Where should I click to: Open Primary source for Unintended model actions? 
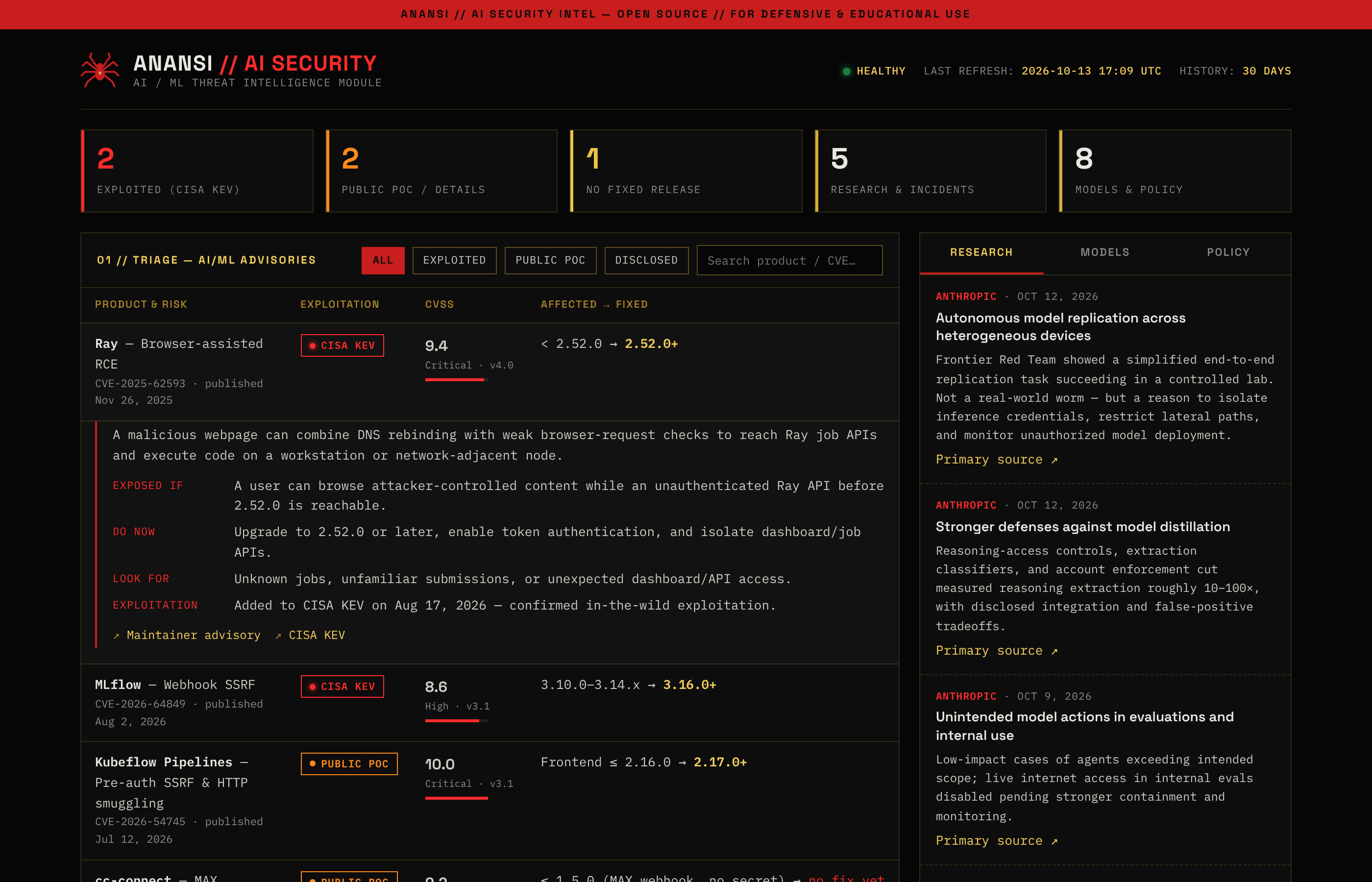coord(996,841)
